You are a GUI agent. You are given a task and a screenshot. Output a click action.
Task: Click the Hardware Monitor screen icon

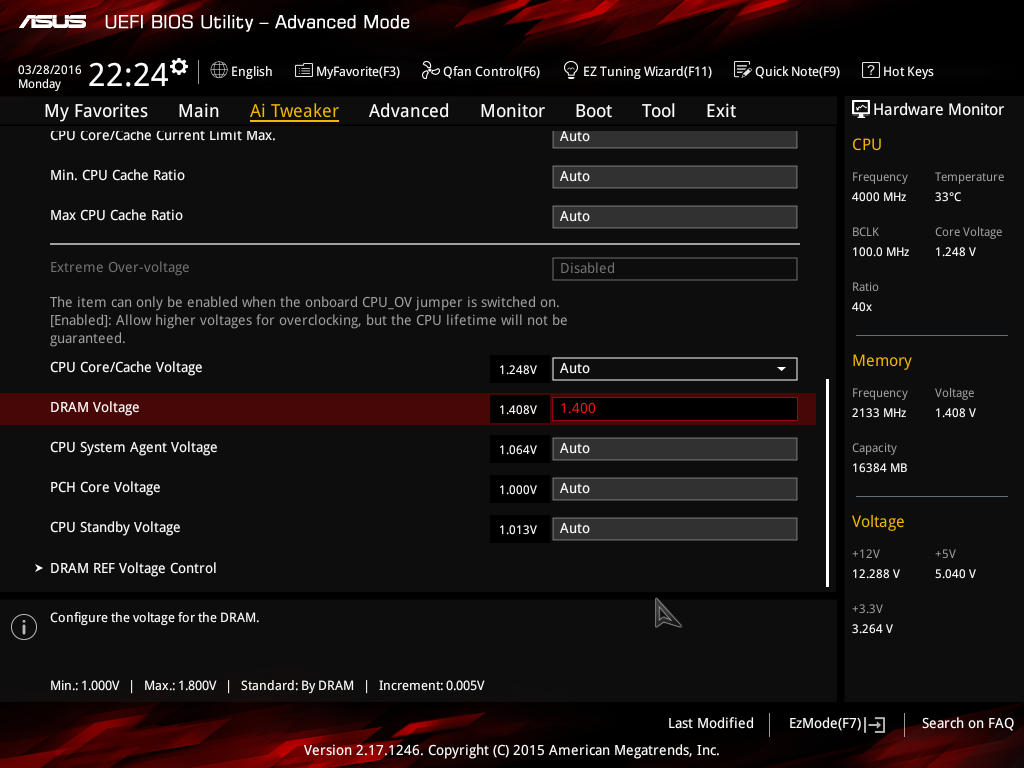tap(861, 109)
